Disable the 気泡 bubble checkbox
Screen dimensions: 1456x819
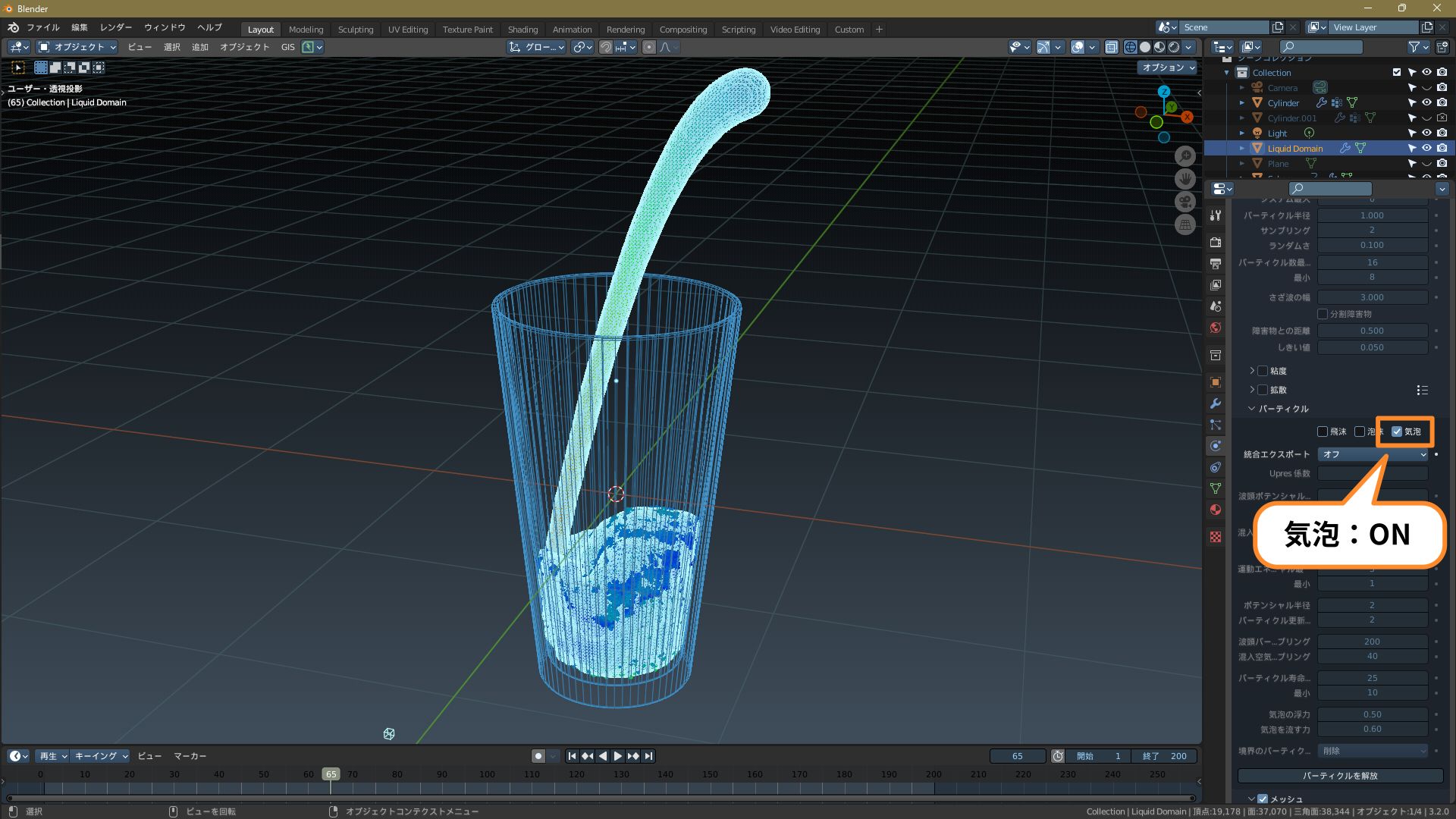(x=1397, y=431)
